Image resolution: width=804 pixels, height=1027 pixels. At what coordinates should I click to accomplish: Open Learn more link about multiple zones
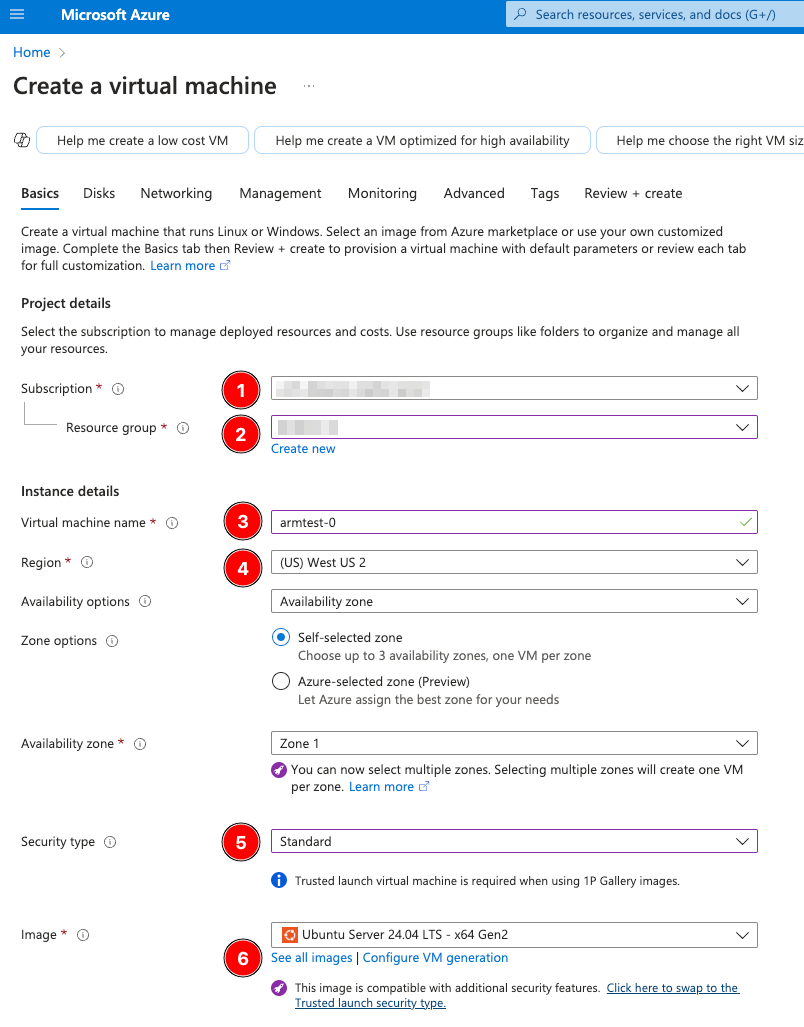[381, 787]
